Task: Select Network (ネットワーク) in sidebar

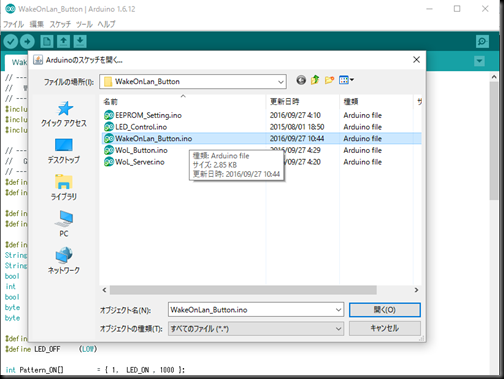Action: [x=64, y=261]
